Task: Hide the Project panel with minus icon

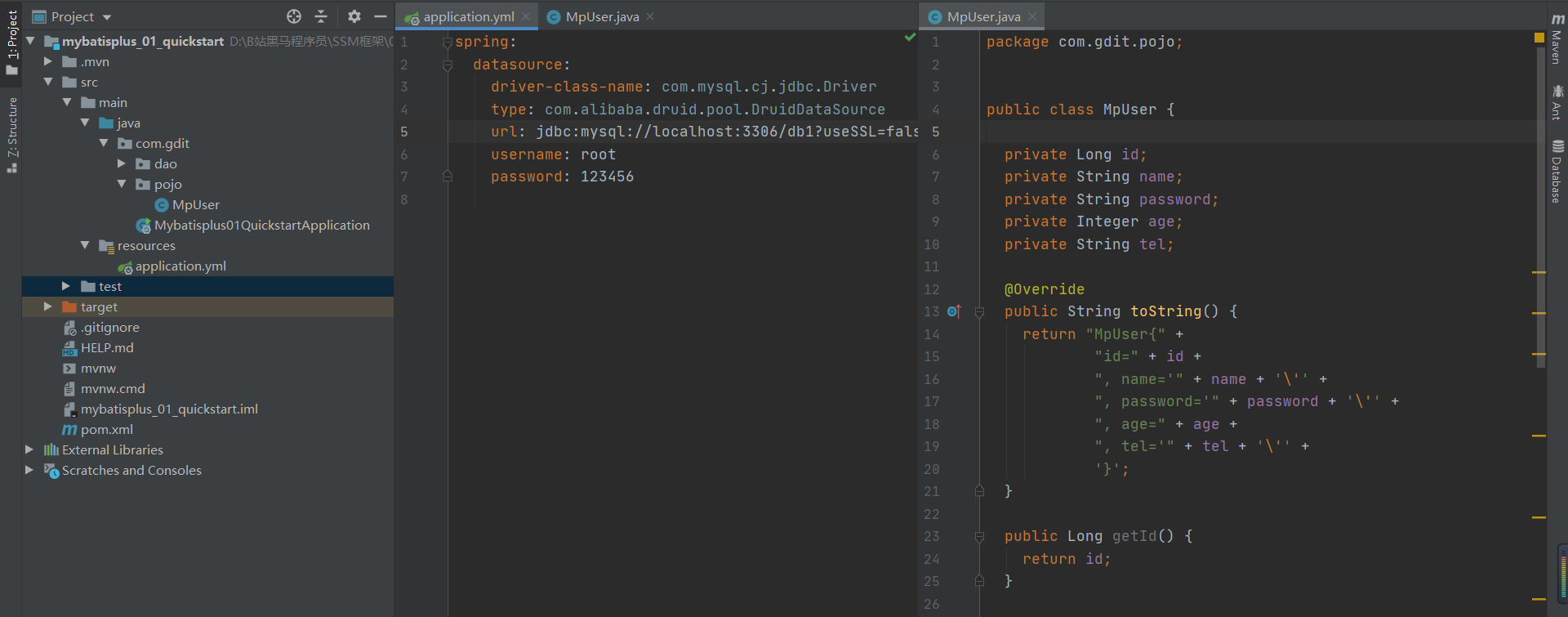Action: pos(380,16)
